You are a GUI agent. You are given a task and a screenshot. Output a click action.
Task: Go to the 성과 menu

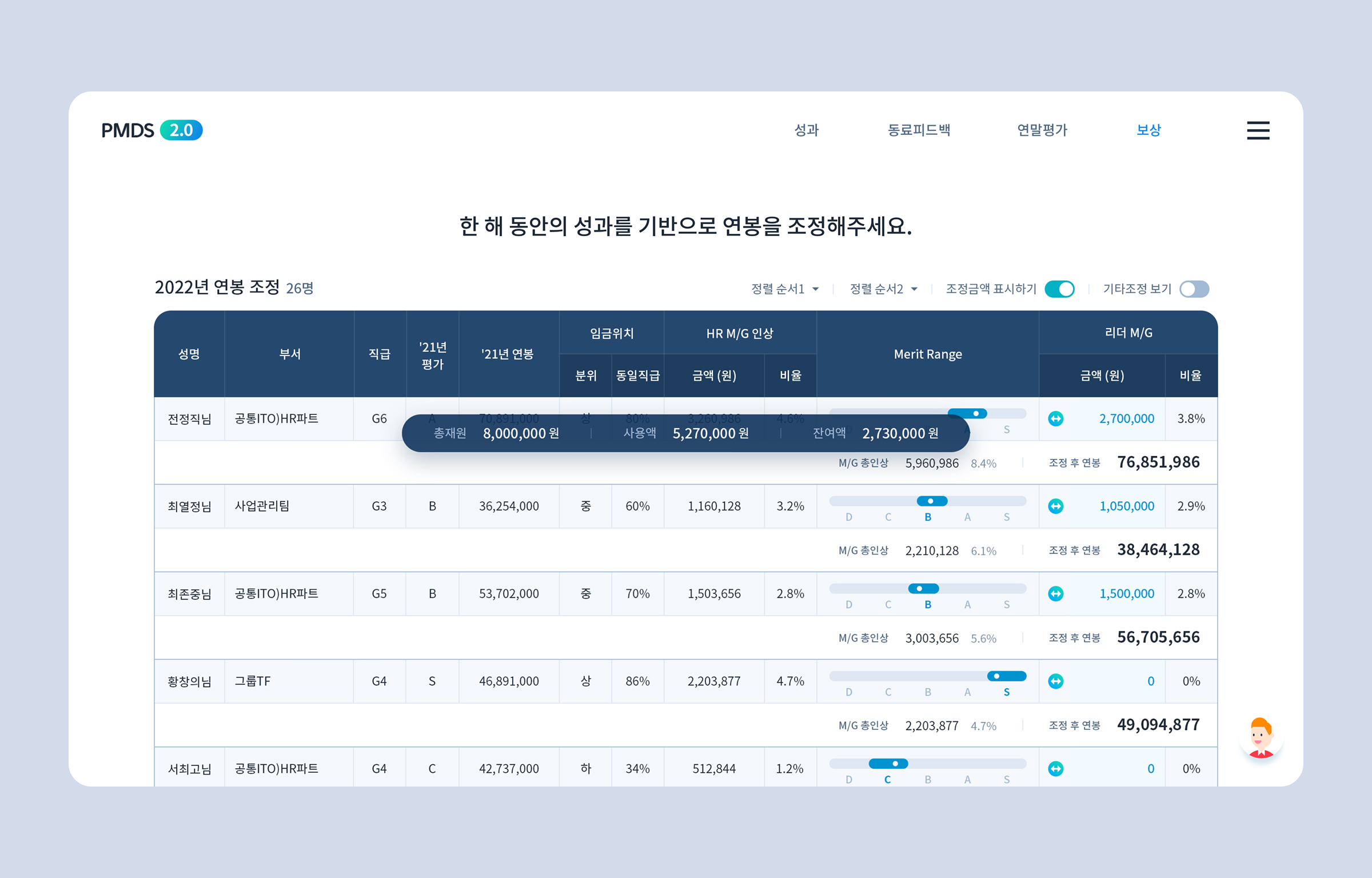tap(807, 130)
